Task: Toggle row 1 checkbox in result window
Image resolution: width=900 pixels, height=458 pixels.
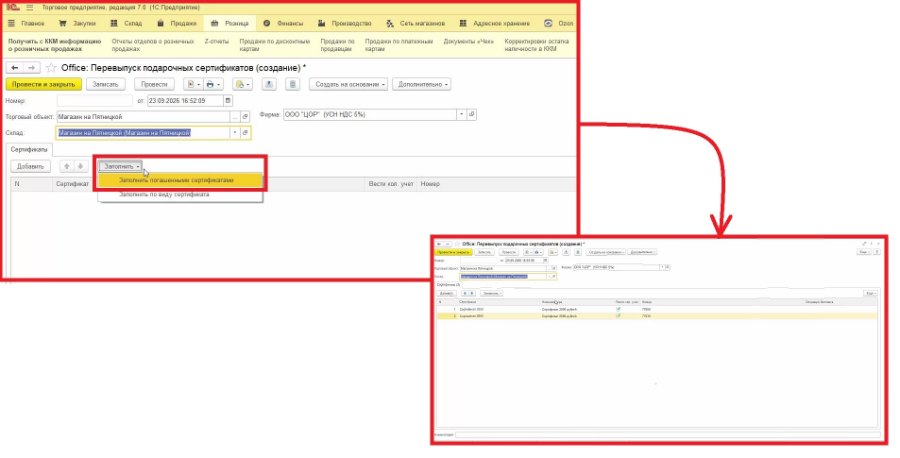Action: [618, 309]
